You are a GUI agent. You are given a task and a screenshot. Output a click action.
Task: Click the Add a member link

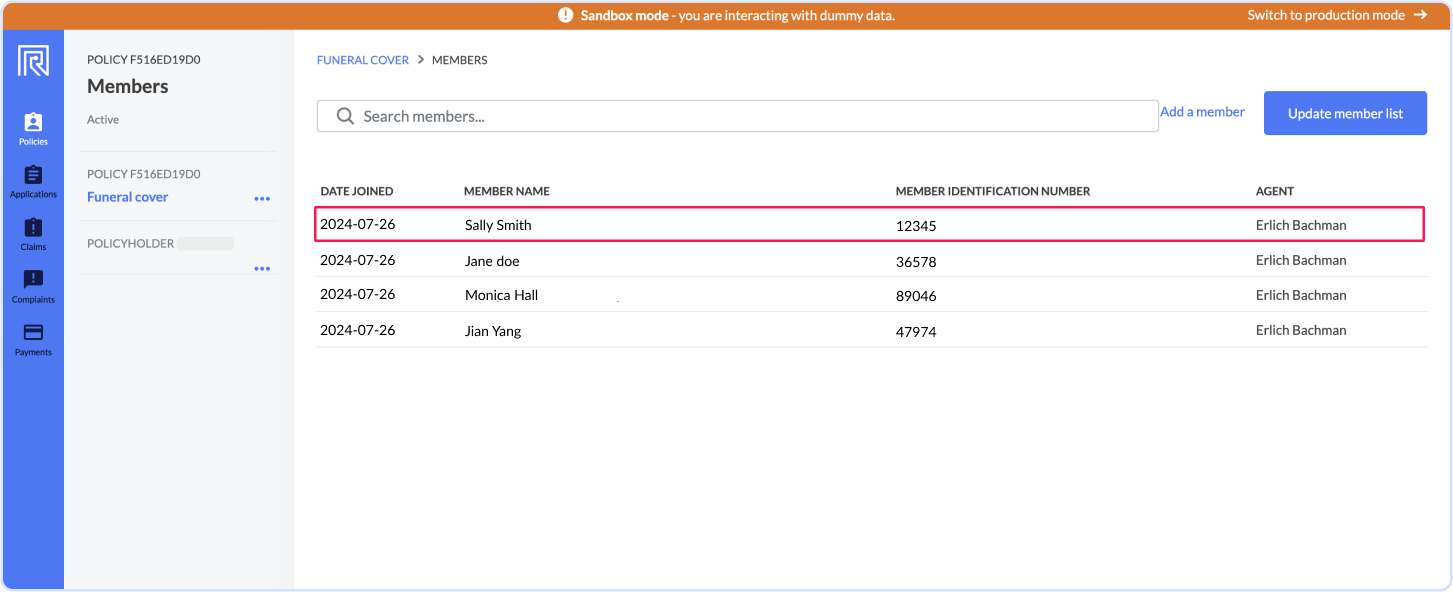tap(1202, 111)
